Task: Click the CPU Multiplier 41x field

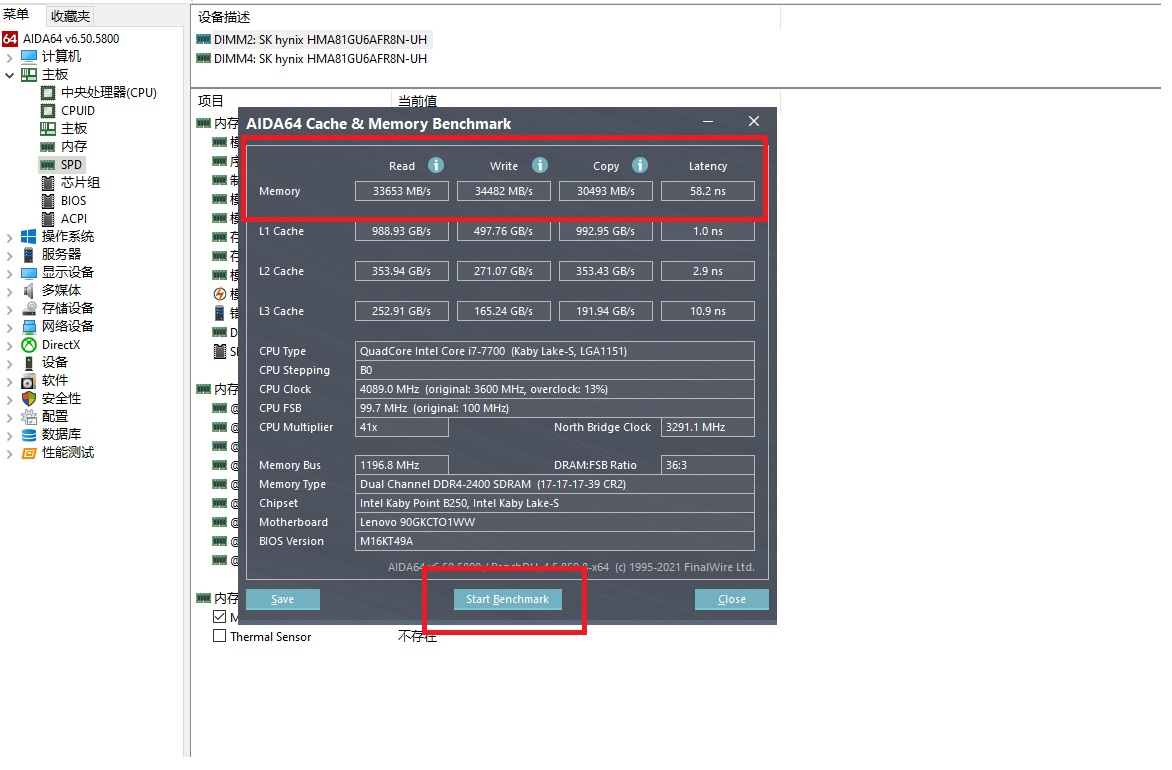Action: tap(402, 427)
